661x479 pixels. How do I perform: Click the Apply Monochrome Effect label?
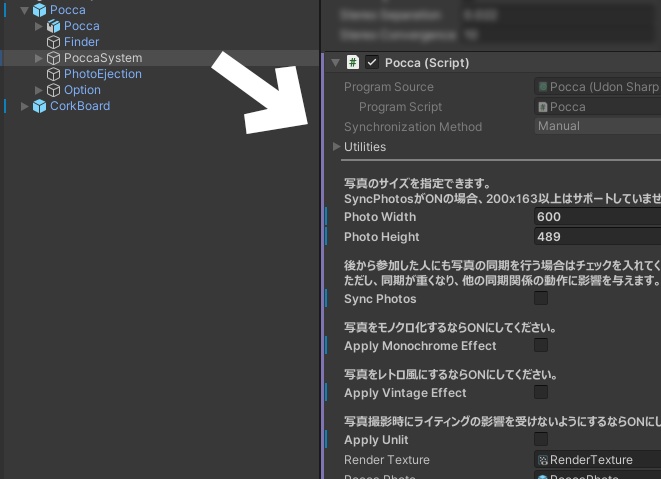pos(420,346)
